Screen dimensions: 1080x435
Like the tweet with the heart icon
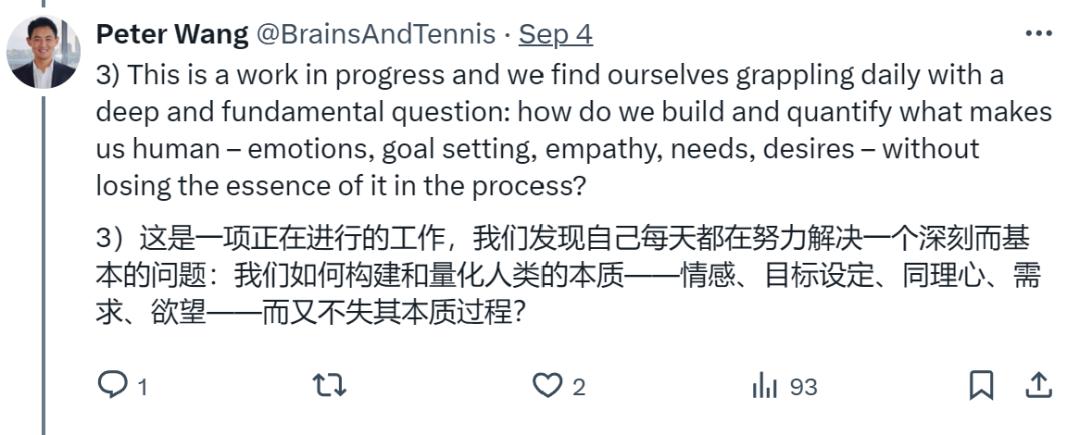(546, 386)
